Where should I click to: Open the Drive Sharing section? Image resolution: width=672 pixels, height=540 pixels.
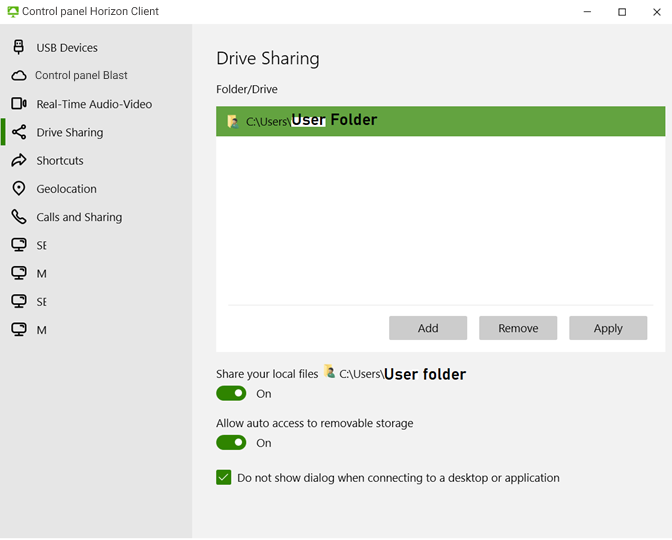(69, 132)
